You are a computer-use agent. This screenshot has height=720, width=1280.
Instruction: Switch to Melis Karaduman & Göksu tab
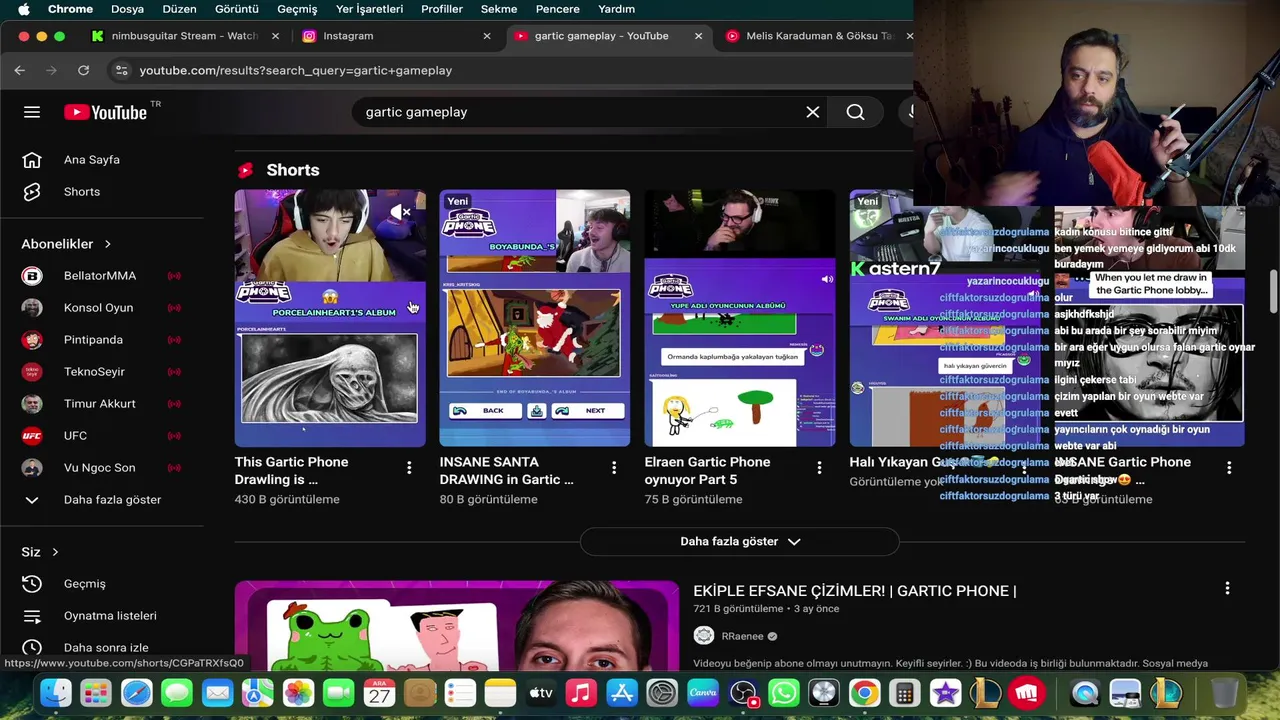pos(819,36)
